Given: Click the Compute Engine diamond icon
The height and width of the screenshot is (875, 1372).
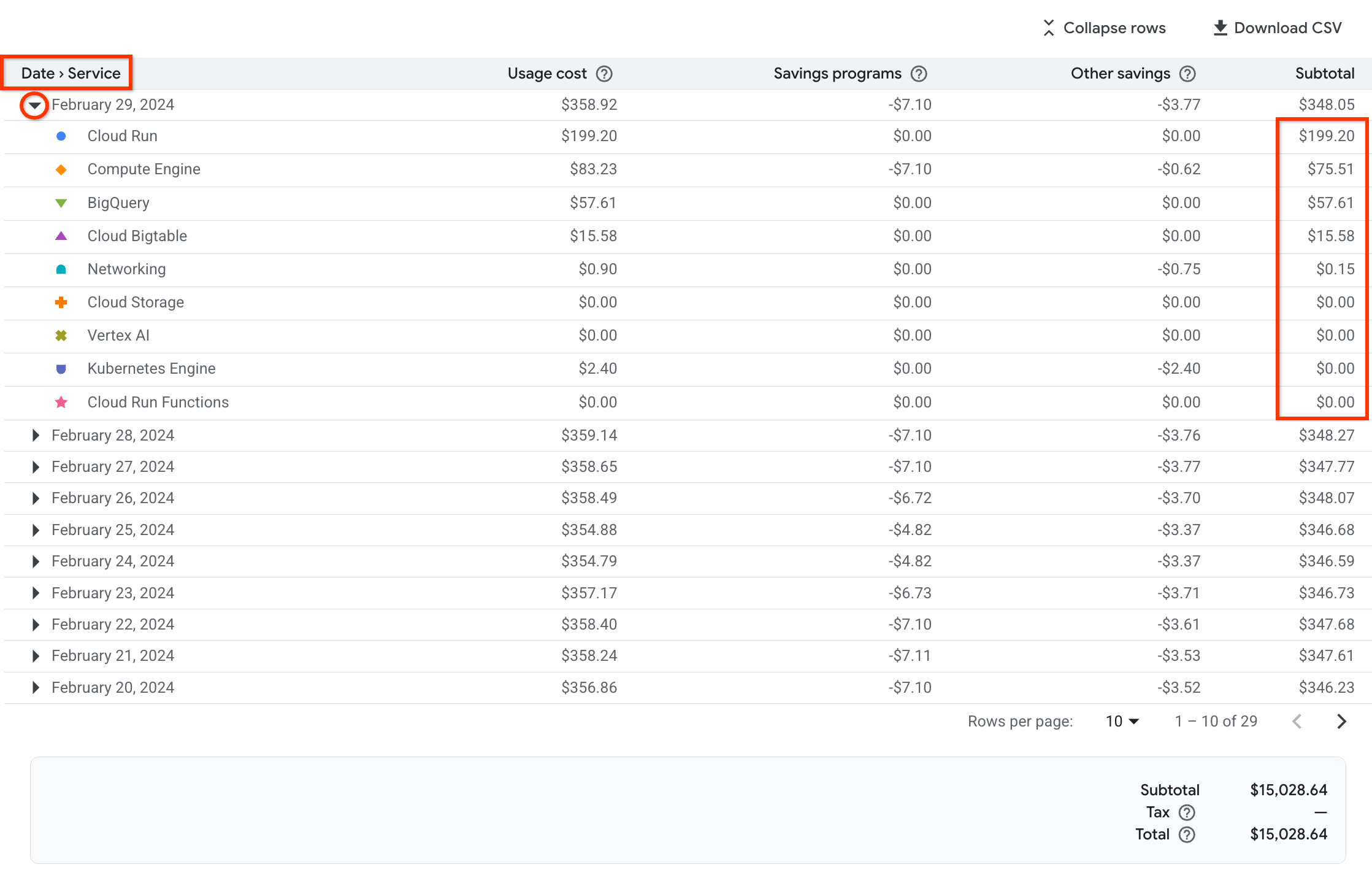Looking at the screenshot, I should [61, 169].
